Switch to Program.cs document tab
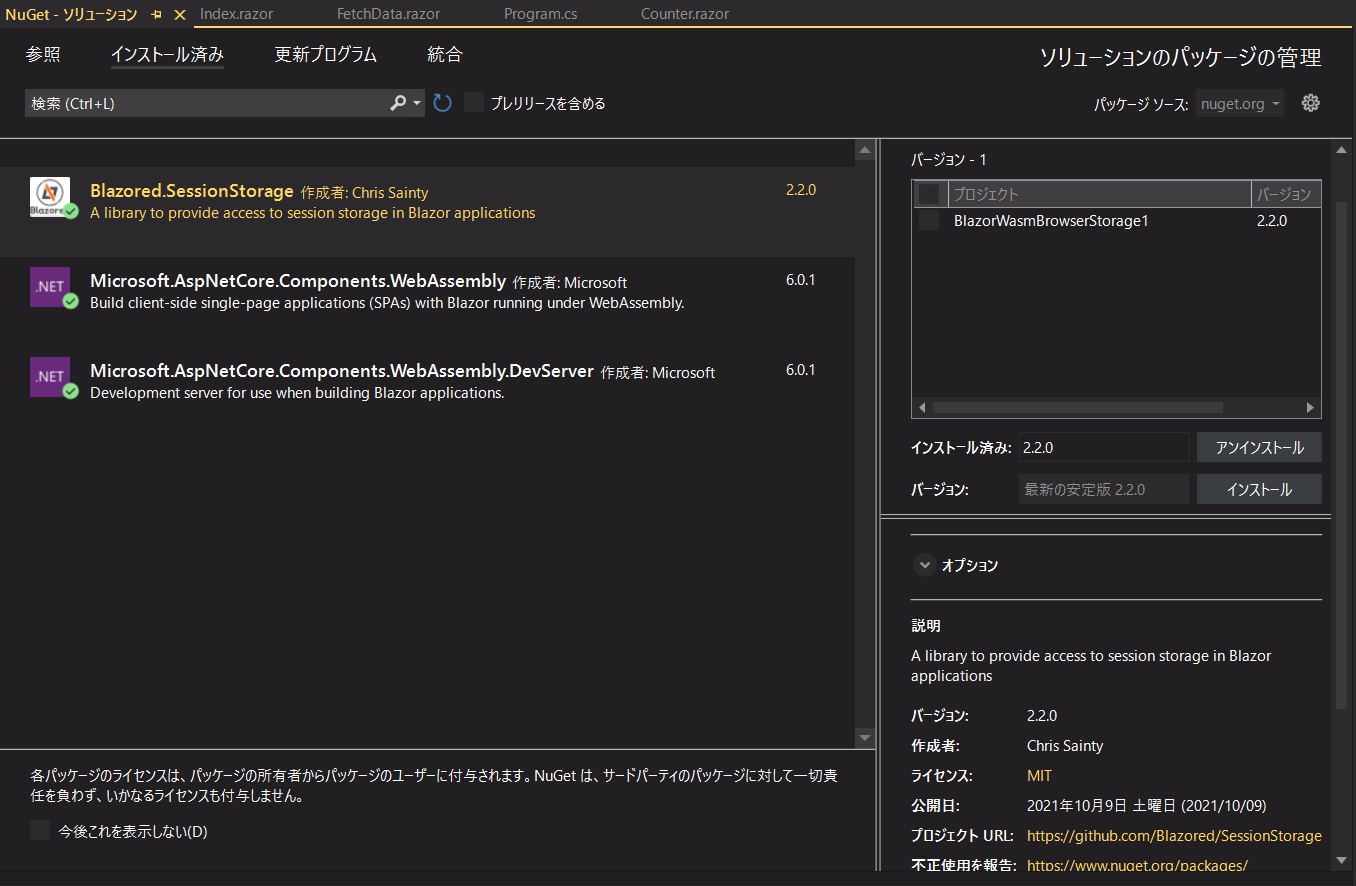The width and height of the screenshot is (1356, 886). (x=540, y=14)
